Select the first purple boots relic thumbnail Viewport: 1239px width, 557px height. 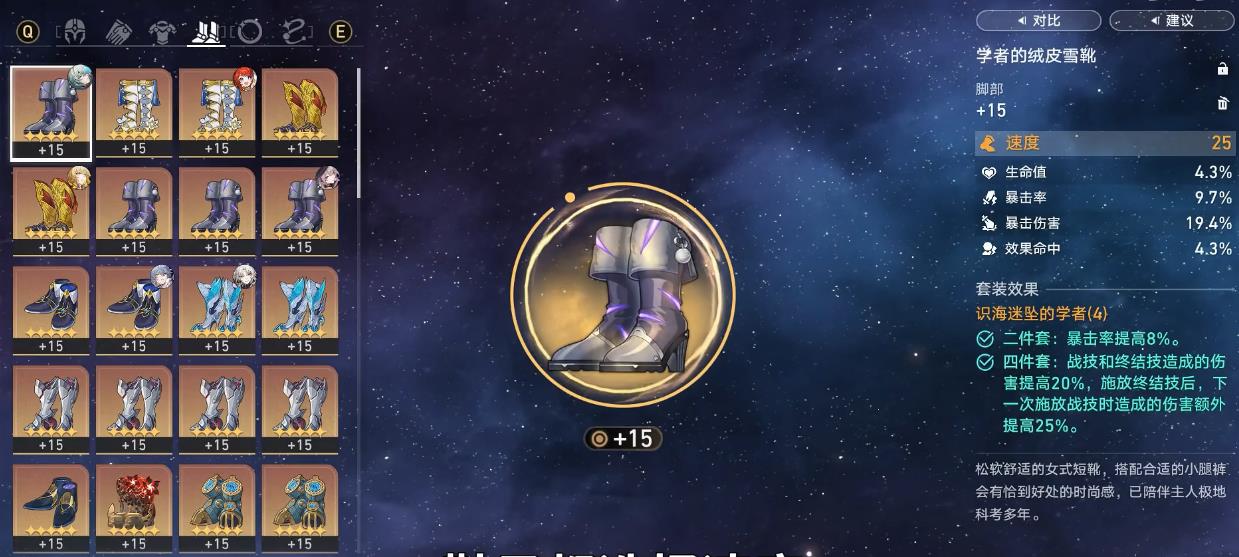click(x=51, y=113)
